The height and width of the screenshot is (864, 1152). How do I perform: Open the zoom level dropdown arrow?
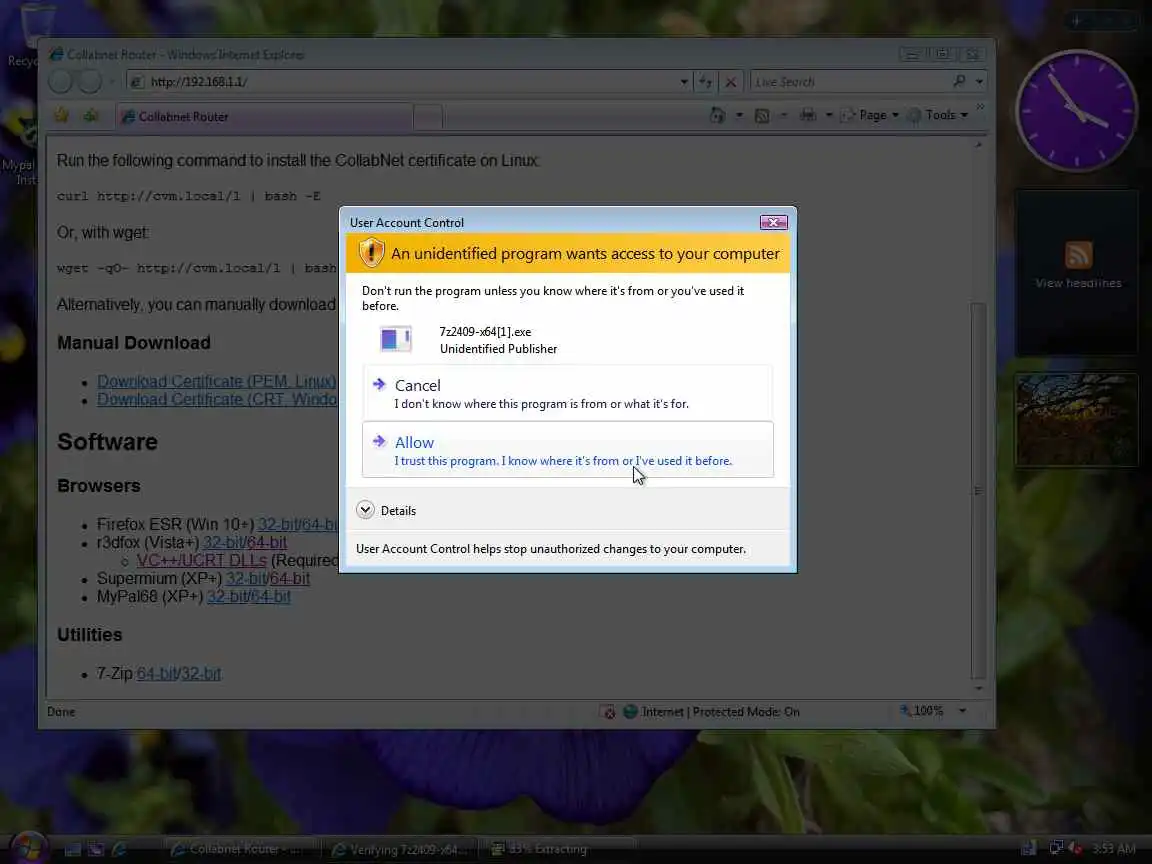pyautogui.click(x=962, y=710)
